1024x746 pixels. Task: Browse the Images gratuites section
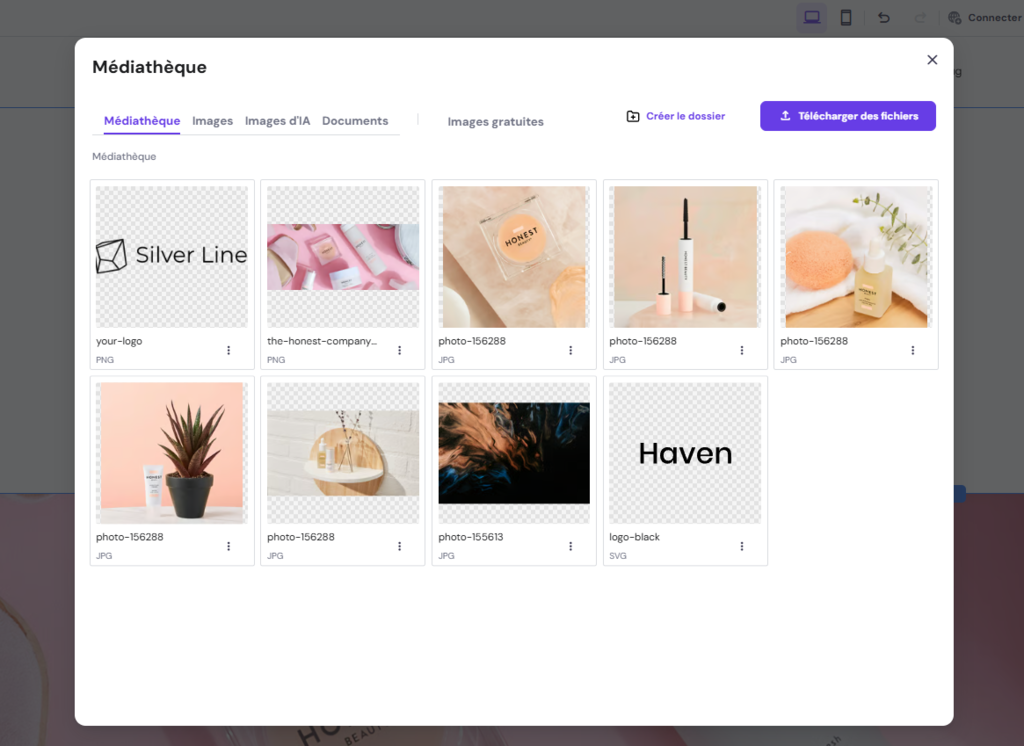click(x=495, y=121)
